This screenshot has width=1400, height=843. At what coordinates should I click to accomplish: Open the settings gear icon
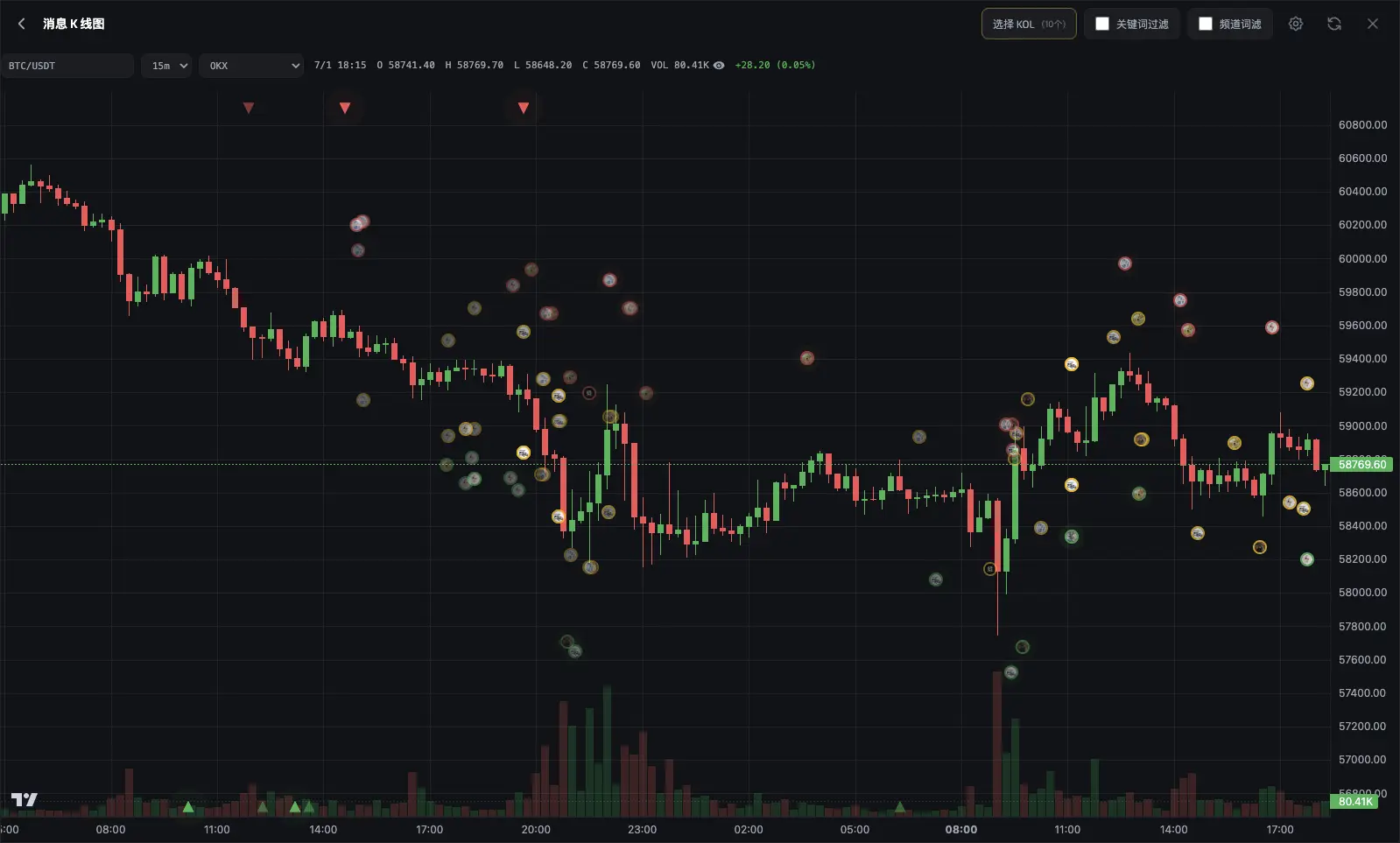coord(1296,24)
